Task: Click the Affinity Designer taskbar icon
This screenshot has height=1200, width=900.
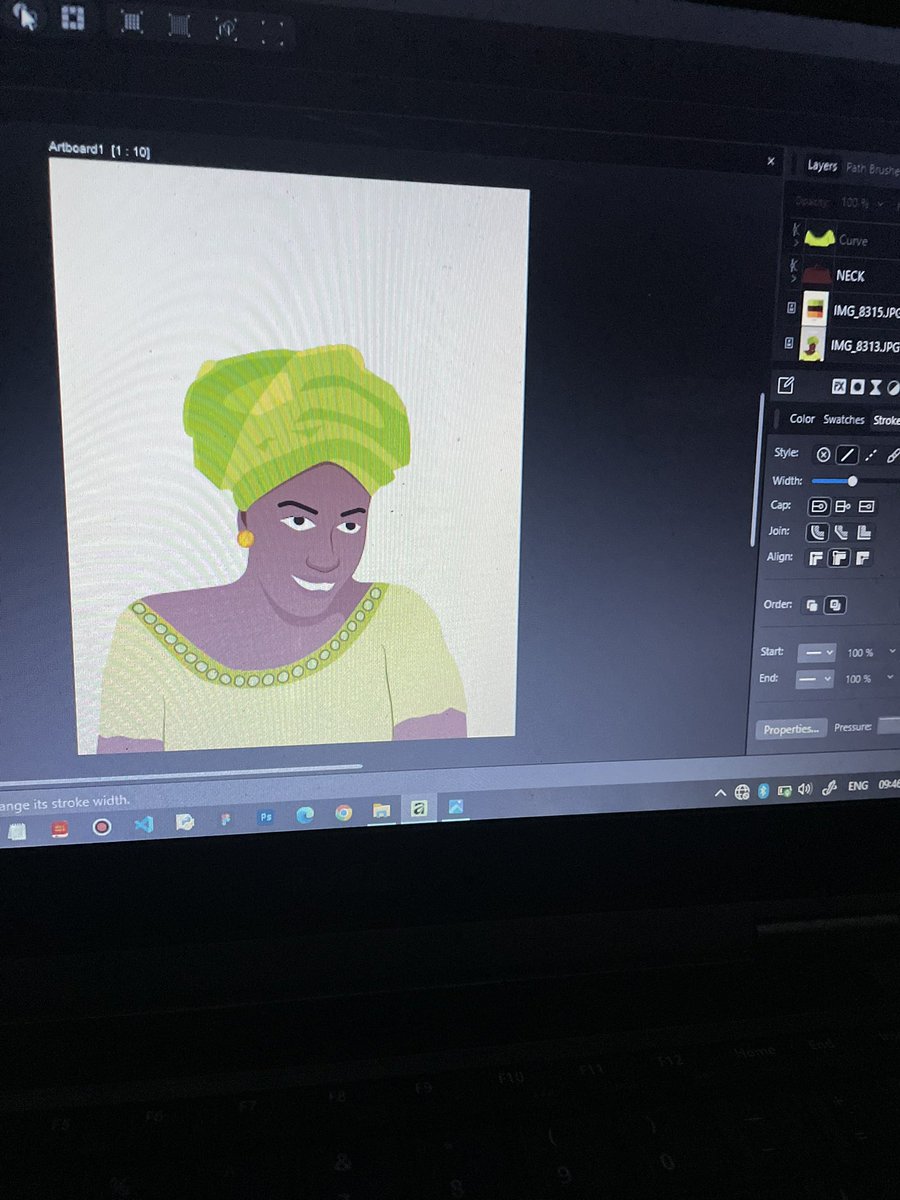Action: pyautogui.click(x=419, y=807)
